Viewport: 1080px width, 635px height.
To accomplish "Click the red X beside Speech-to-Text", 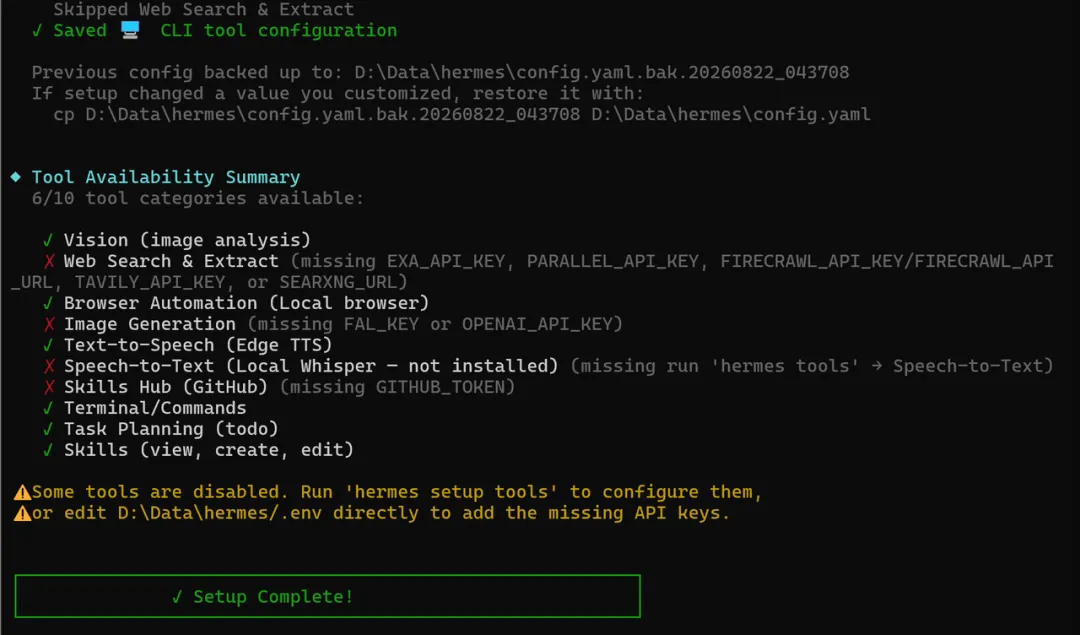I will coord(49,366).
